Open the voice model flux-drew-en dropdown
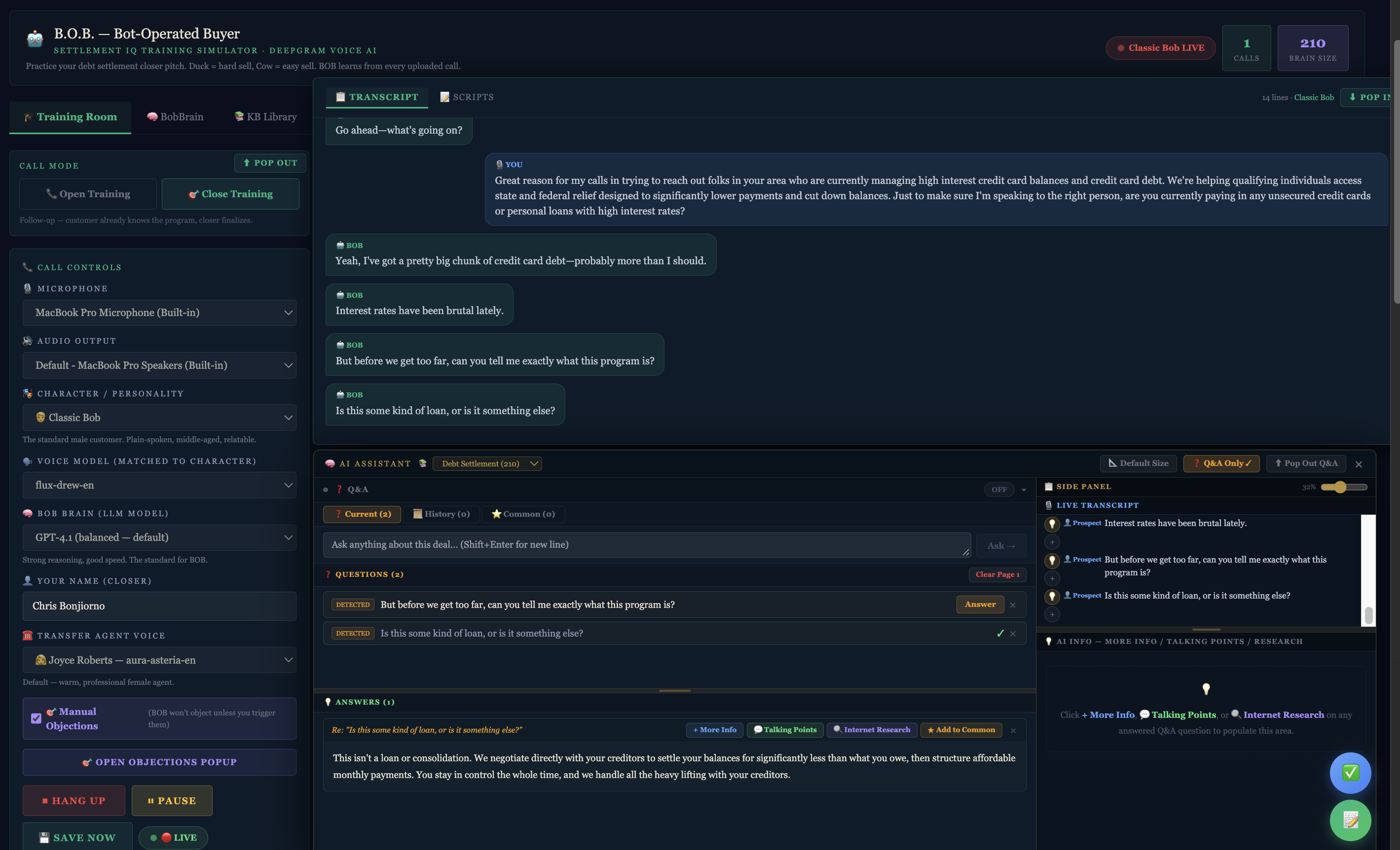Image resolution: width=1400 pixels, height=850 pixels. pyautogui.click(x=160, y=485)
